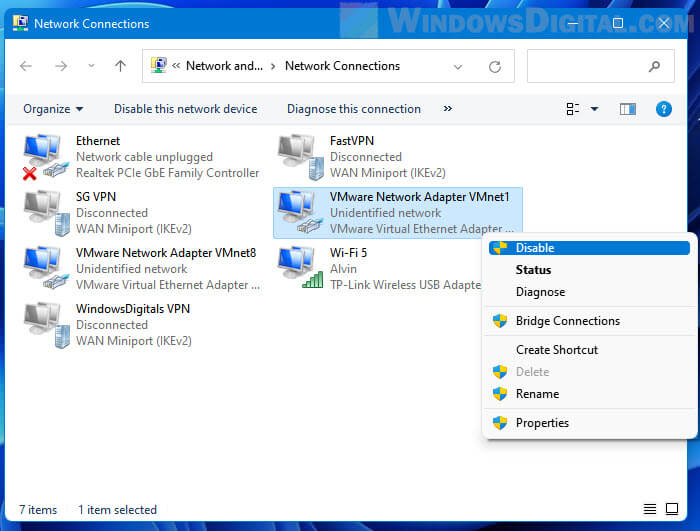This screenshot has height=531, width=700.
Task: Click Diagnose this connection
Action: [x=354, y=109]
